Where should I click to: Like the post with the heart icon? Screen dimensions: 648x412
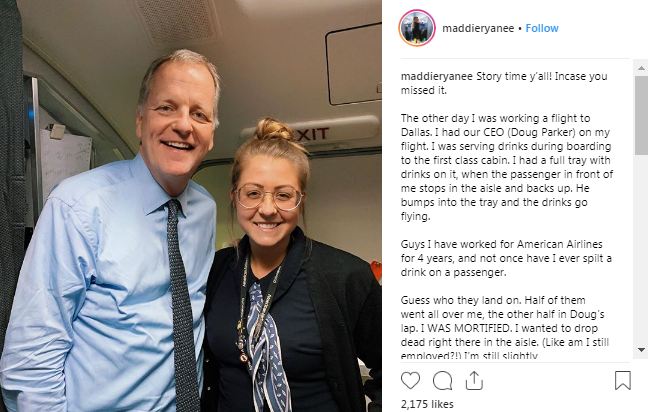point(410,380)
